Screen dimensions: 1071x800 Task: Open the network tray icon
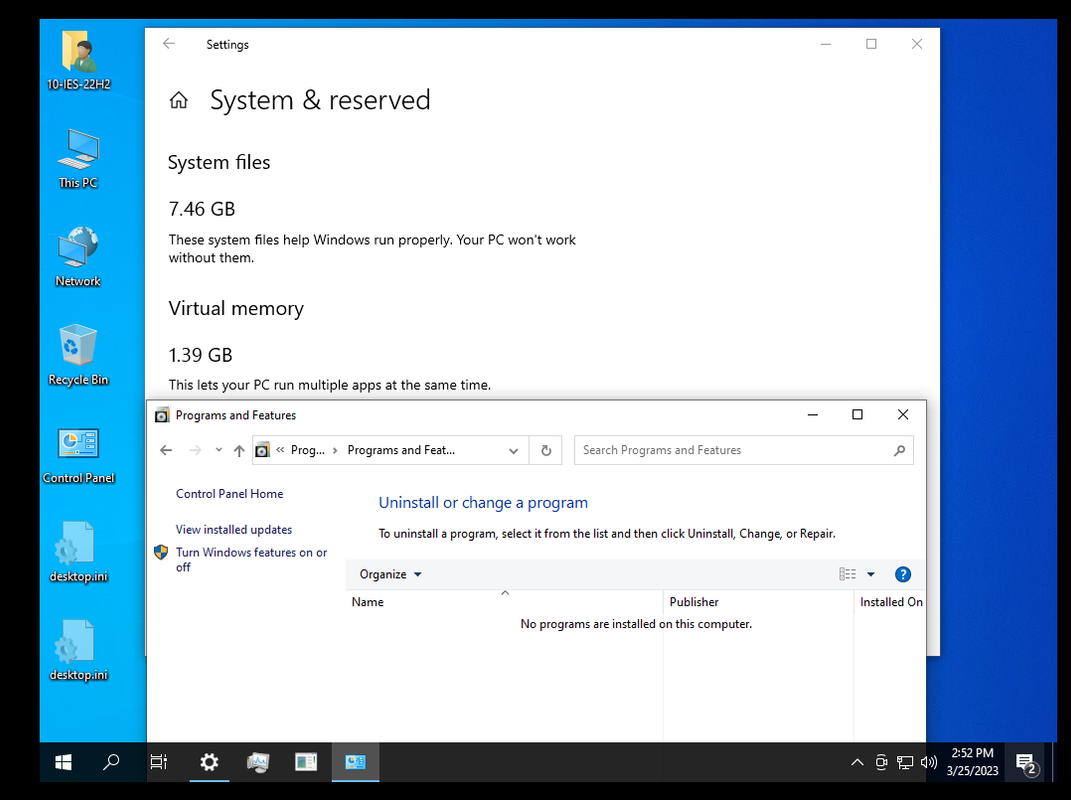pos(905,762)
